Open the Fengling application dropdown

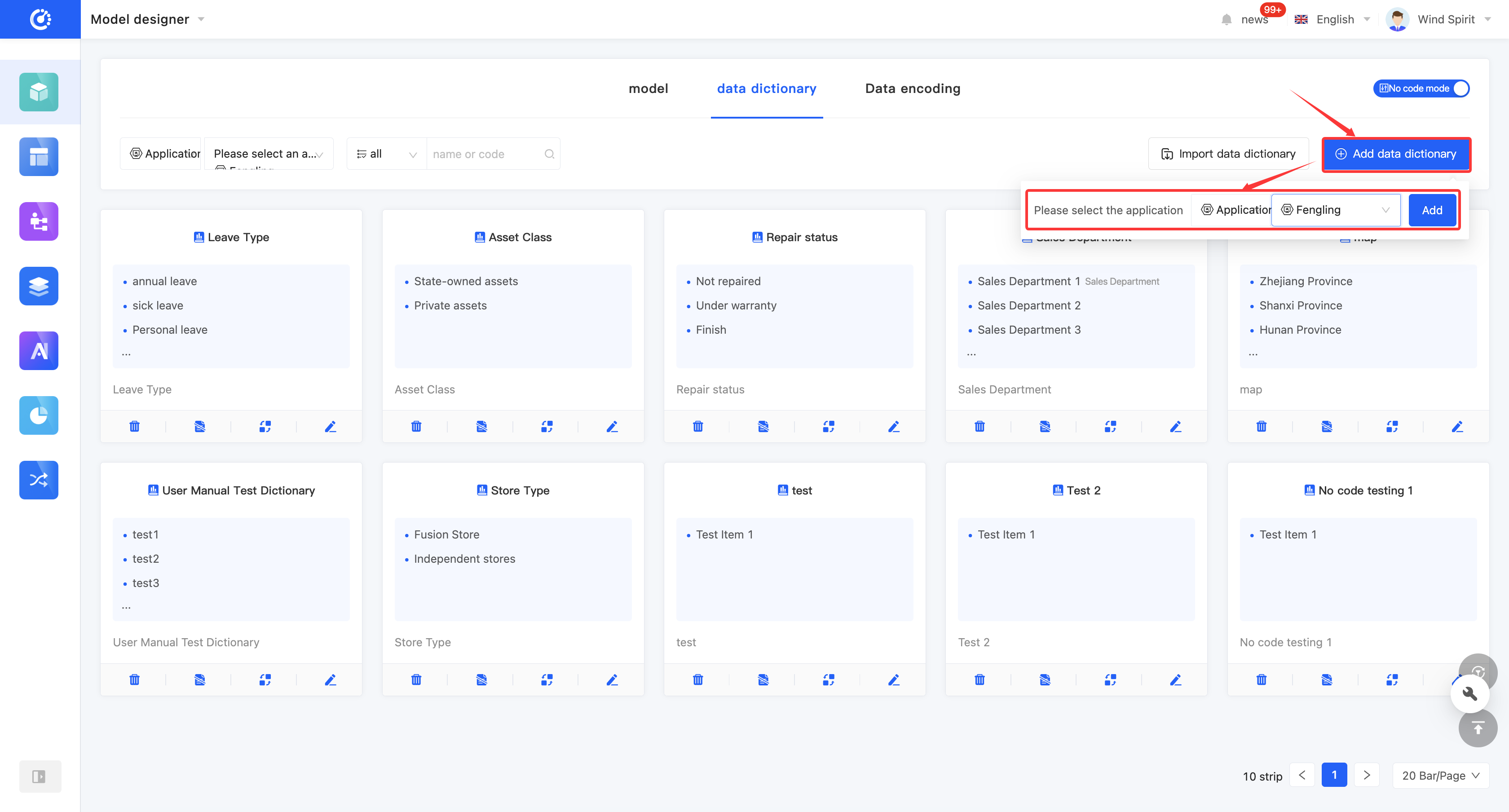[1335, 210]
